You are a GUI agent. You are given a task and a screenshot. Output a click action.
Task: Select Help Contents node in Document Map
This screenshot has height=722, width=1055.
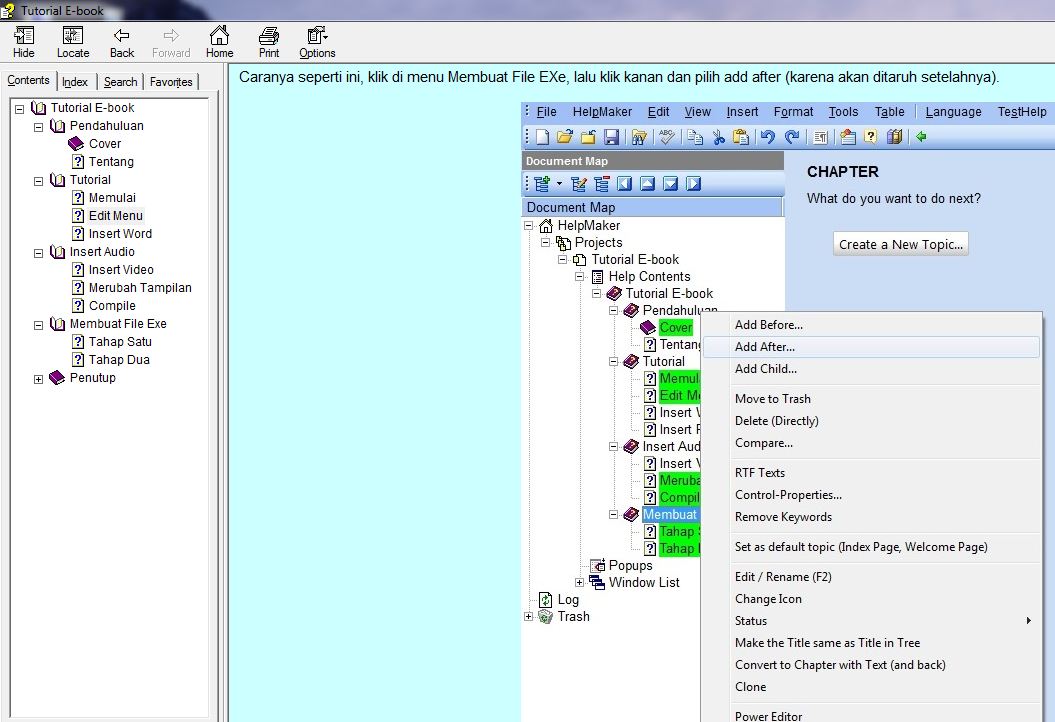(x=649, y=277)
